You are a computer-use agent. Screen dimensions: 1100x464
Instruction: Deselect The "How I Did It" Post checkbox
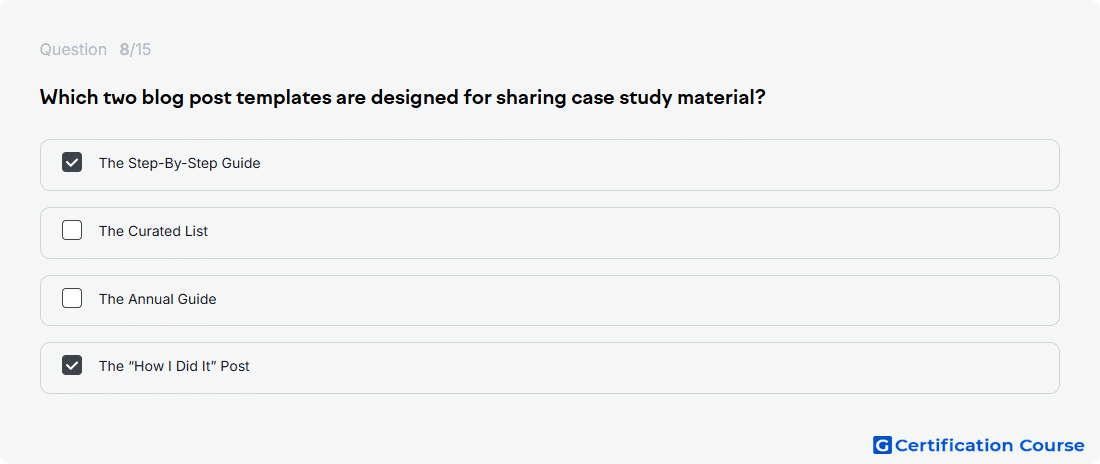pos(72,366)
